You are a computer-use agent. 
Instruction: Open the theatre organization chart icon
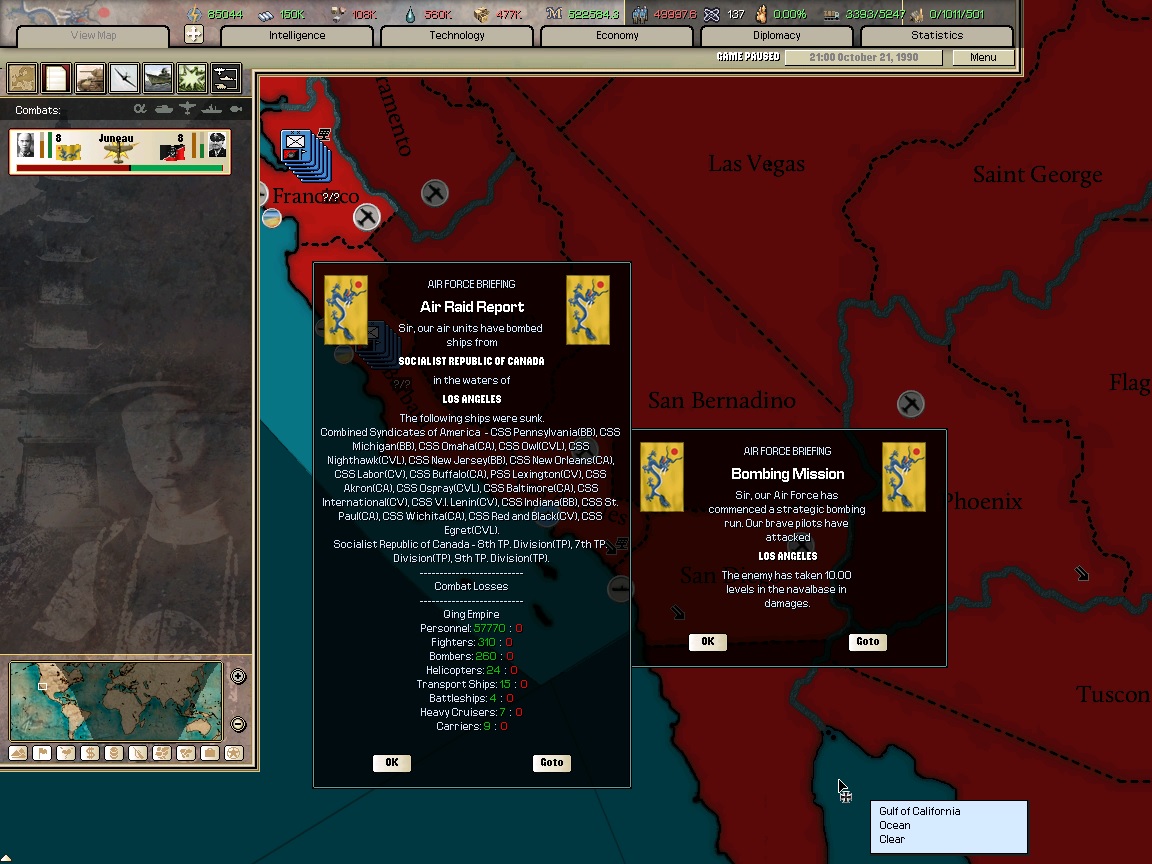click(226, 78)
